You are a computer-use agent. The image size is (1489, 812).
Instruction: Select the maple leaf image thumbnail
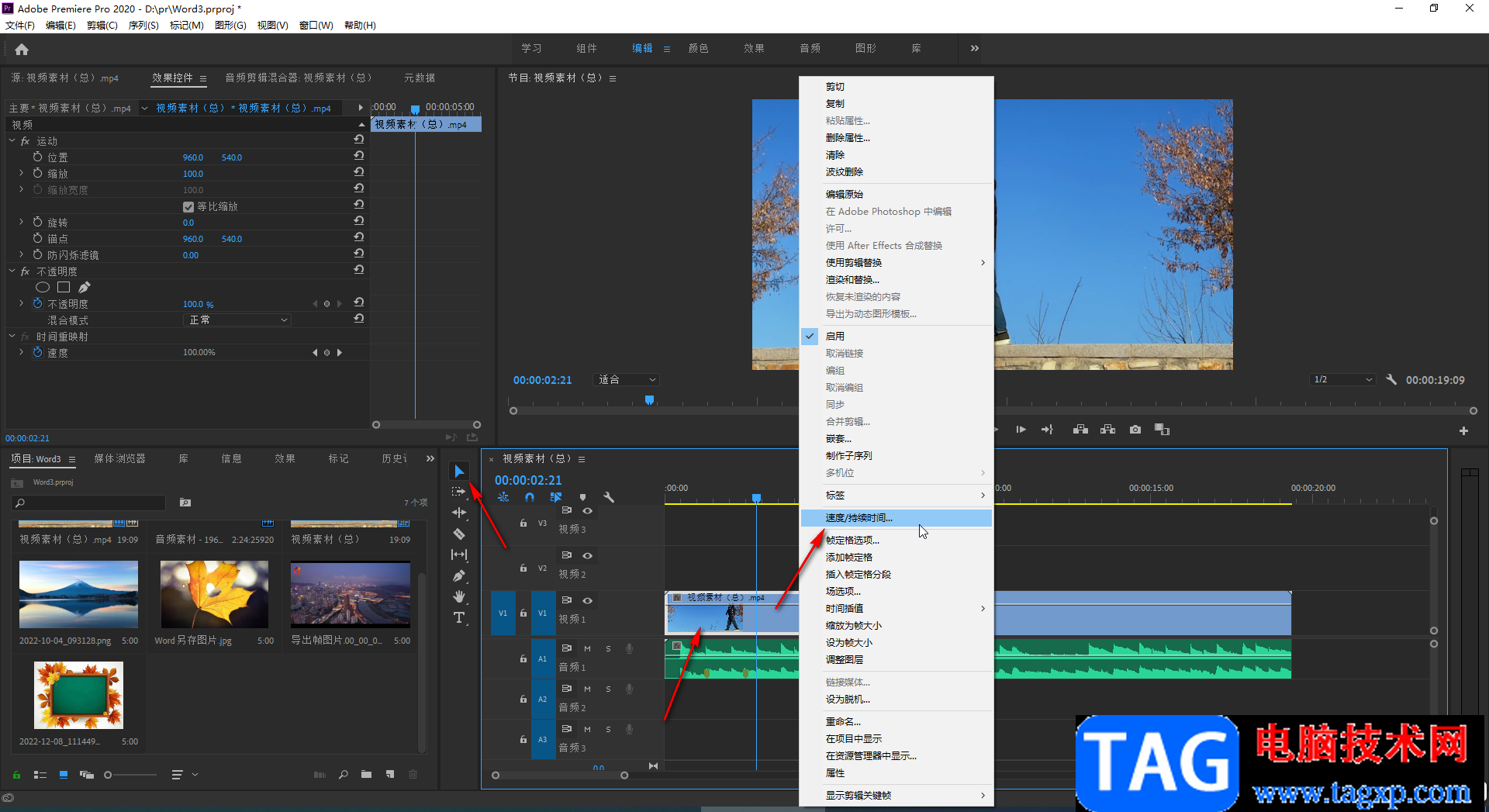pos(214,594)
